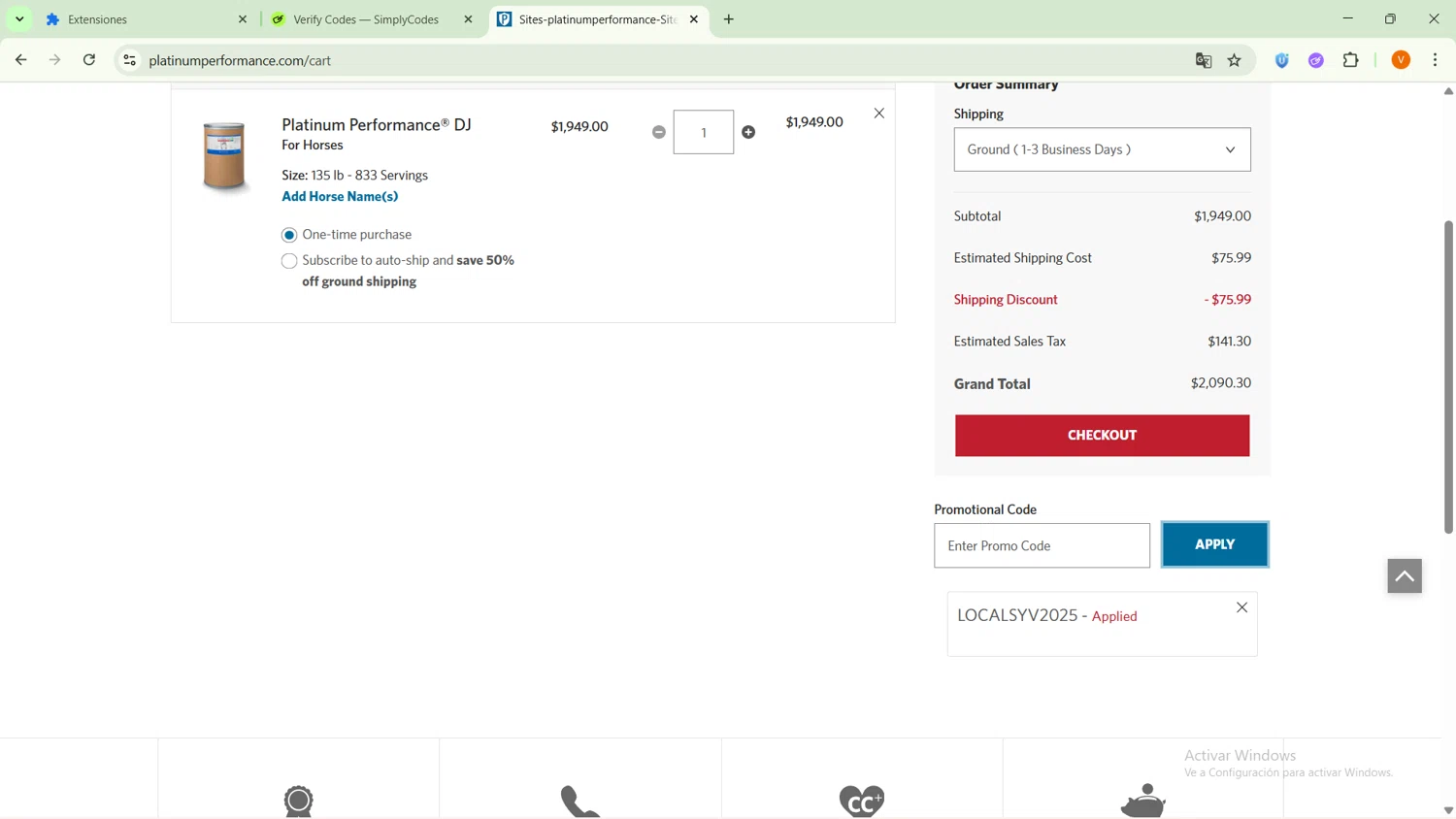The height and width of the screenshot is (819, 1456).
Task: Go back to previous page
Action: click(x=21, y=60)
